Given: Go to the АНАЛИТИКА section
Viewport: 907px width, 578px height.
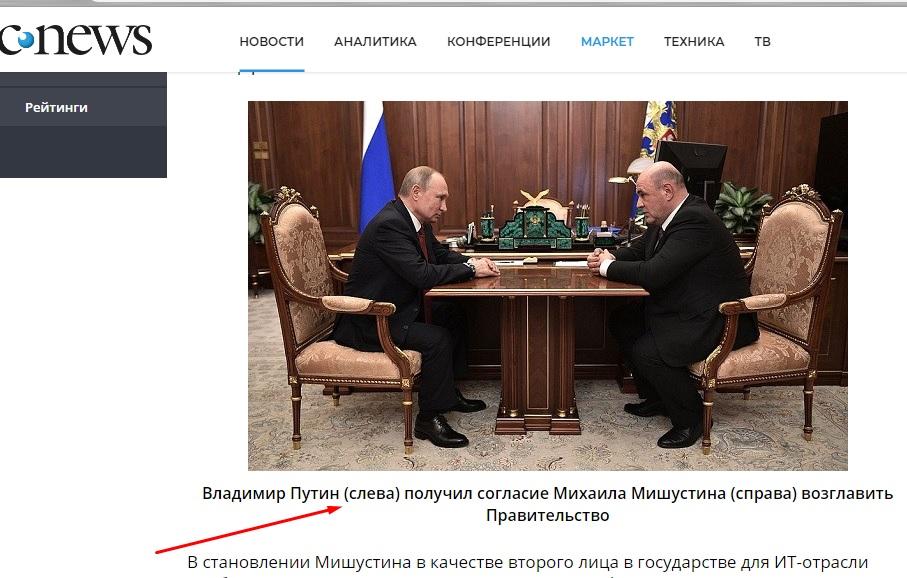Looking at the screenshot, I should (375, 42).
